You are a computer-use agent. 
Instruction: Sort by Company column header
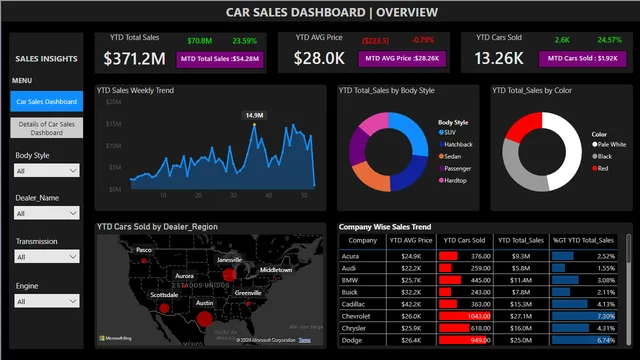(x=362, y=240)
